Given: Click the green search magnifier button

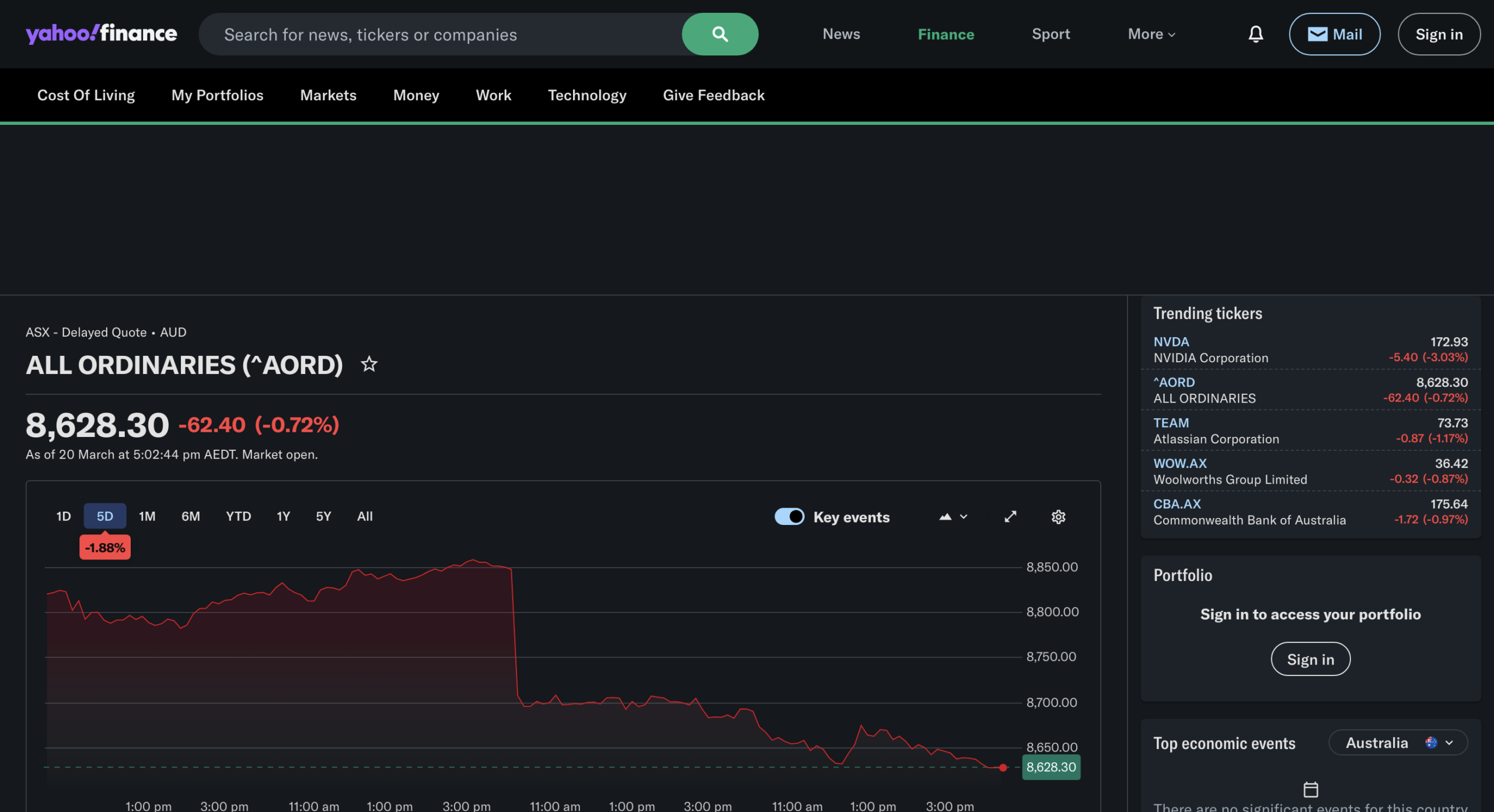Looking at the screenshot, I should click(x=720, y=34).
